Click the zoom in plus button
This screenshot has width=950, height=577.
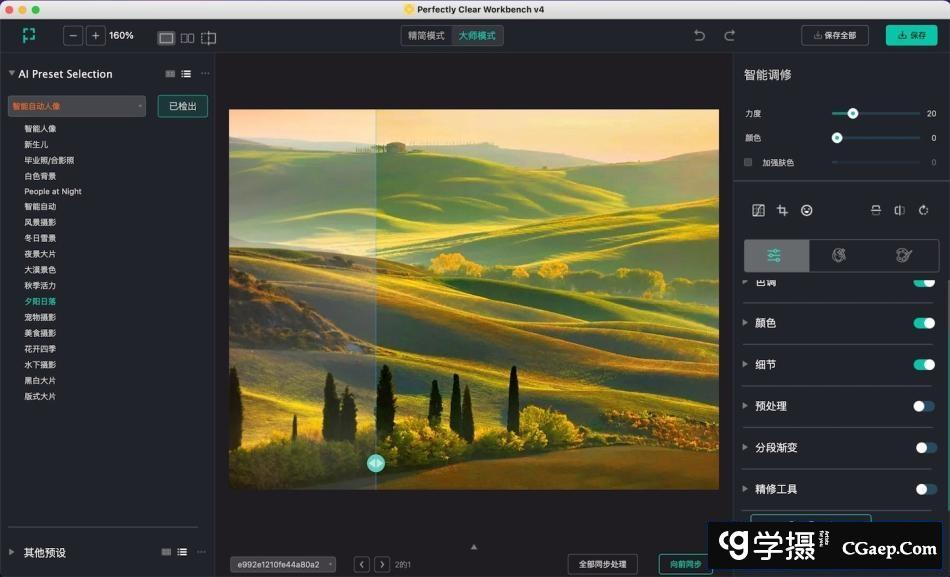pos(95,36)
